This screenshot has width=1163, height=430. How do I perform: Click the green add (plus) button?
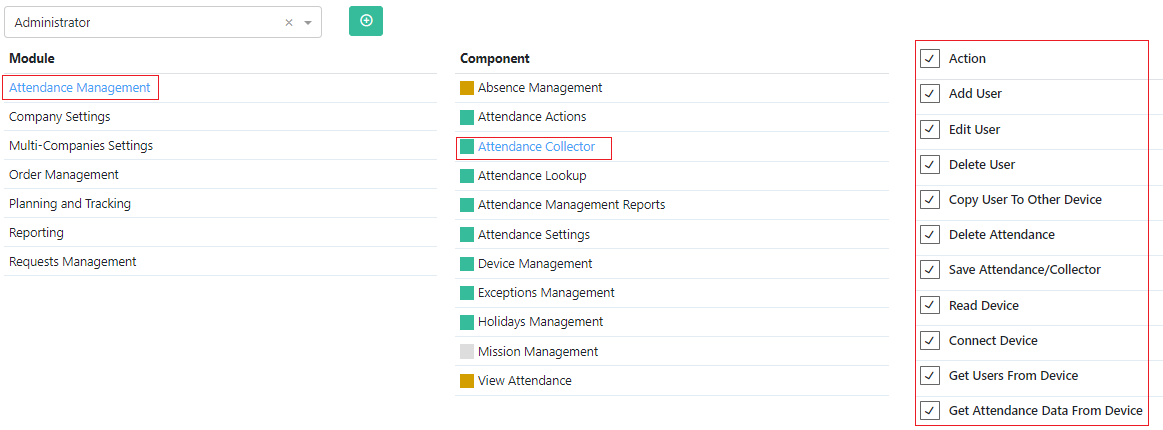[366, 21]
